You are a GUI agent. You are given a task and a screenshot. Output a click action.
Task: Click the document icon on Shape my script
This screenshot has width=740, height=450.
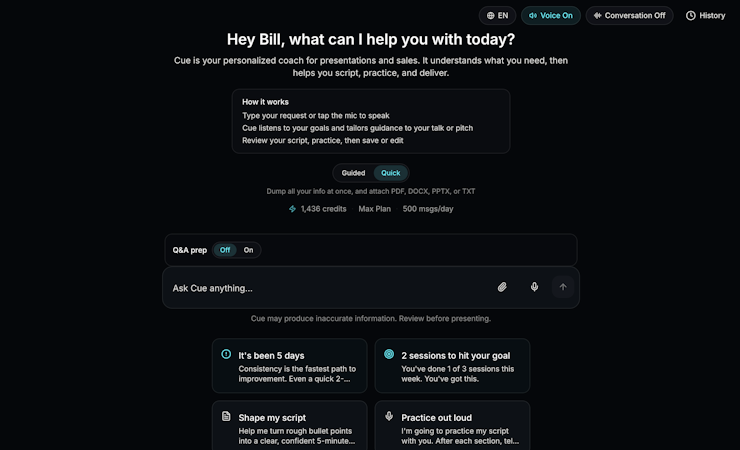pyautogui.click(x=226, y=417)
